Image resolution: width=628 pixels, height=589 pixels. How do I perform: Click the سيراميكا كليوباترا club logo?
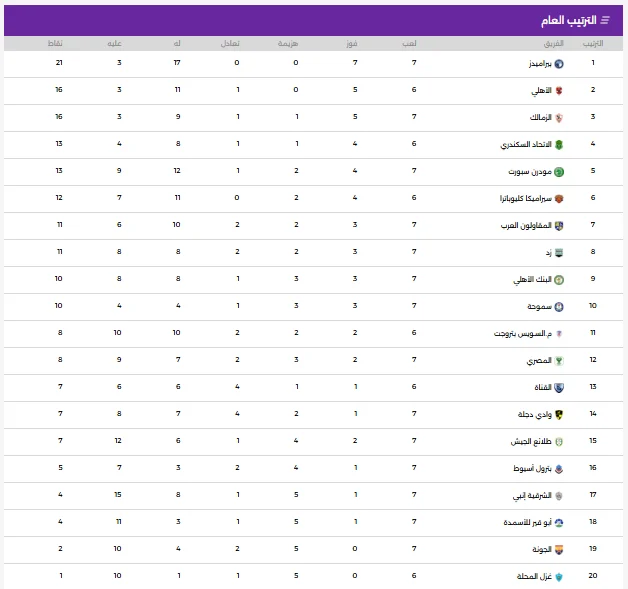click(x=559, y=199)
